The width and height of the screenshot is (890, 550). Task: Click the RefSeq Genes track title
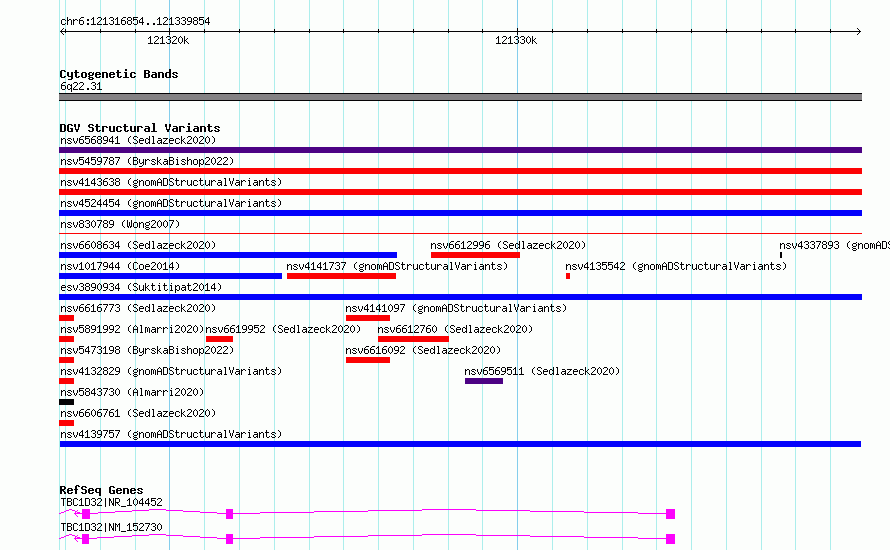[101, 490]
